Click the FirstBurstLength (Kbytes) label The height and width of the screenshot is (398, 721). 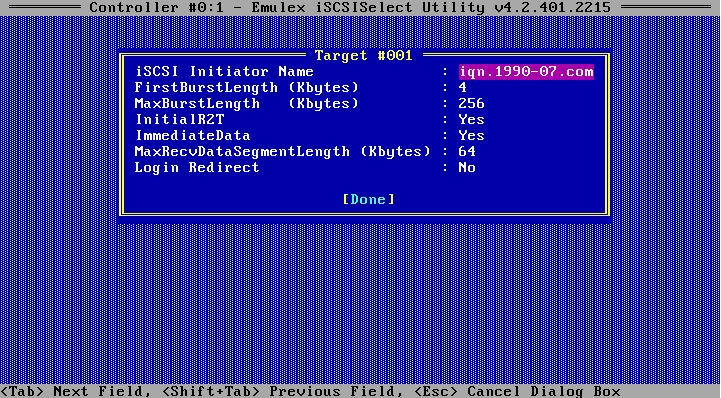(x=246, y=87)
